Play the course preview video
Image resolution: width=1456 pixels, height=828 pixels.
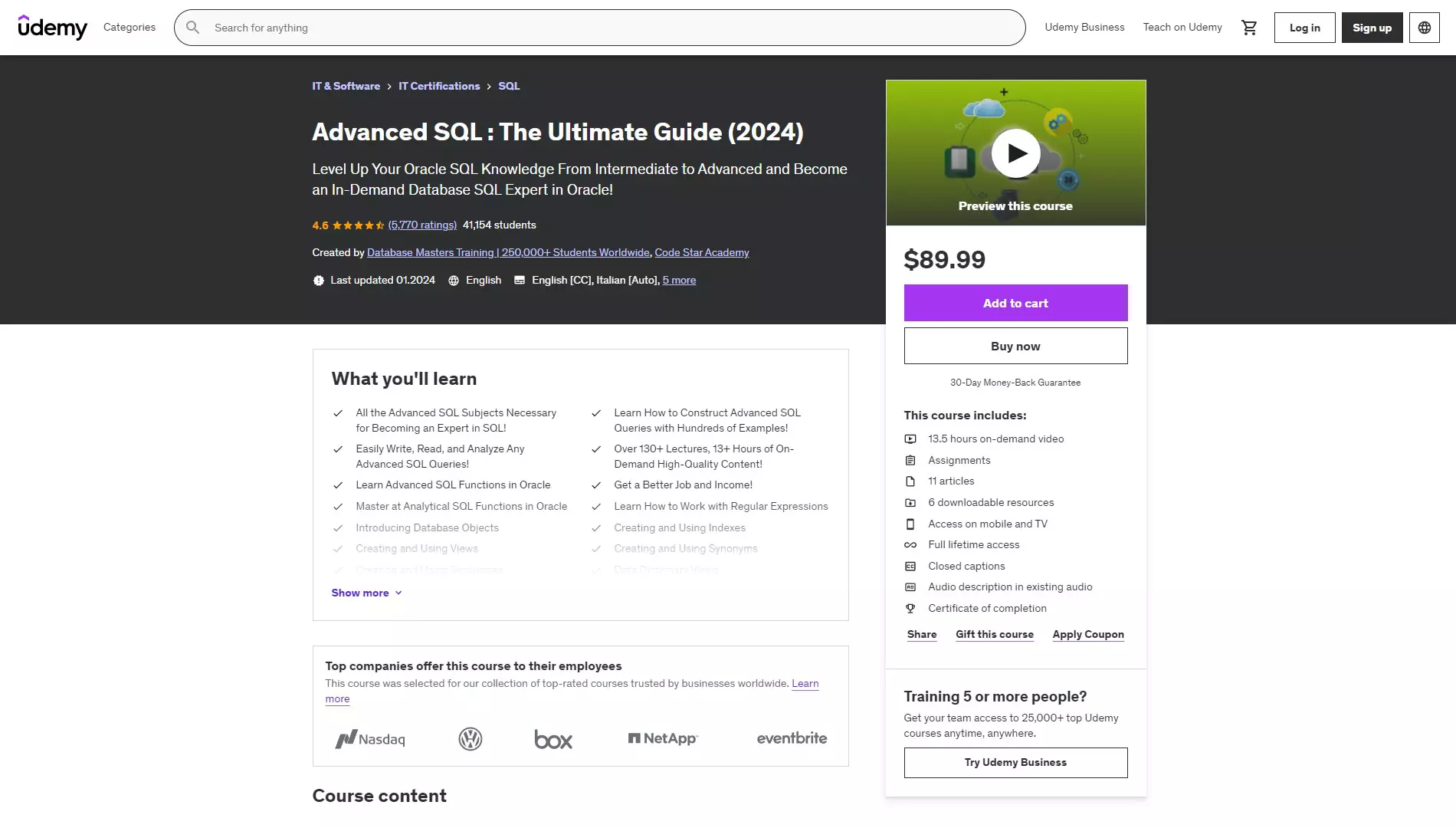coord(1015,153)
